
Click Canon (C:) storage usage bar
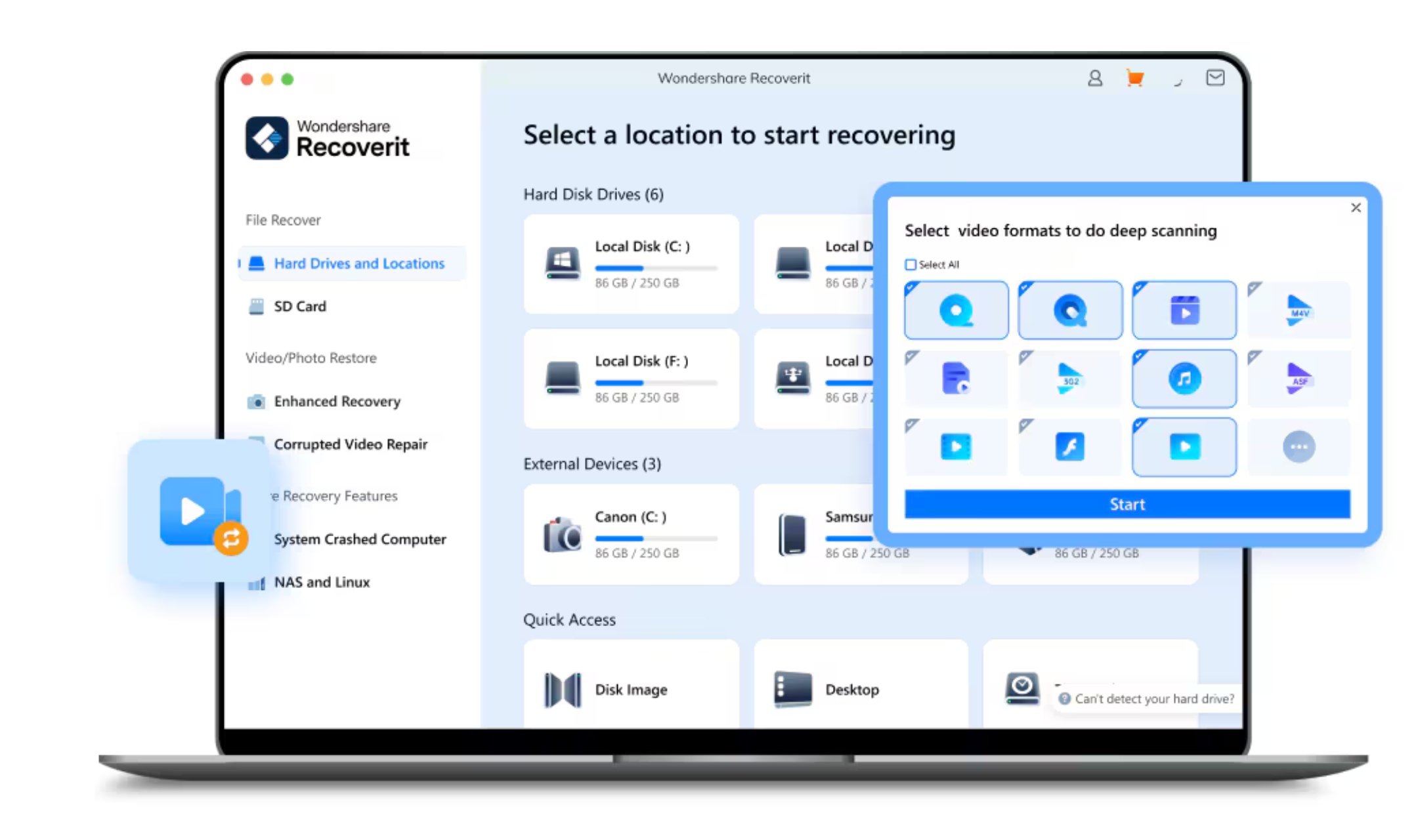coord(656,538)
